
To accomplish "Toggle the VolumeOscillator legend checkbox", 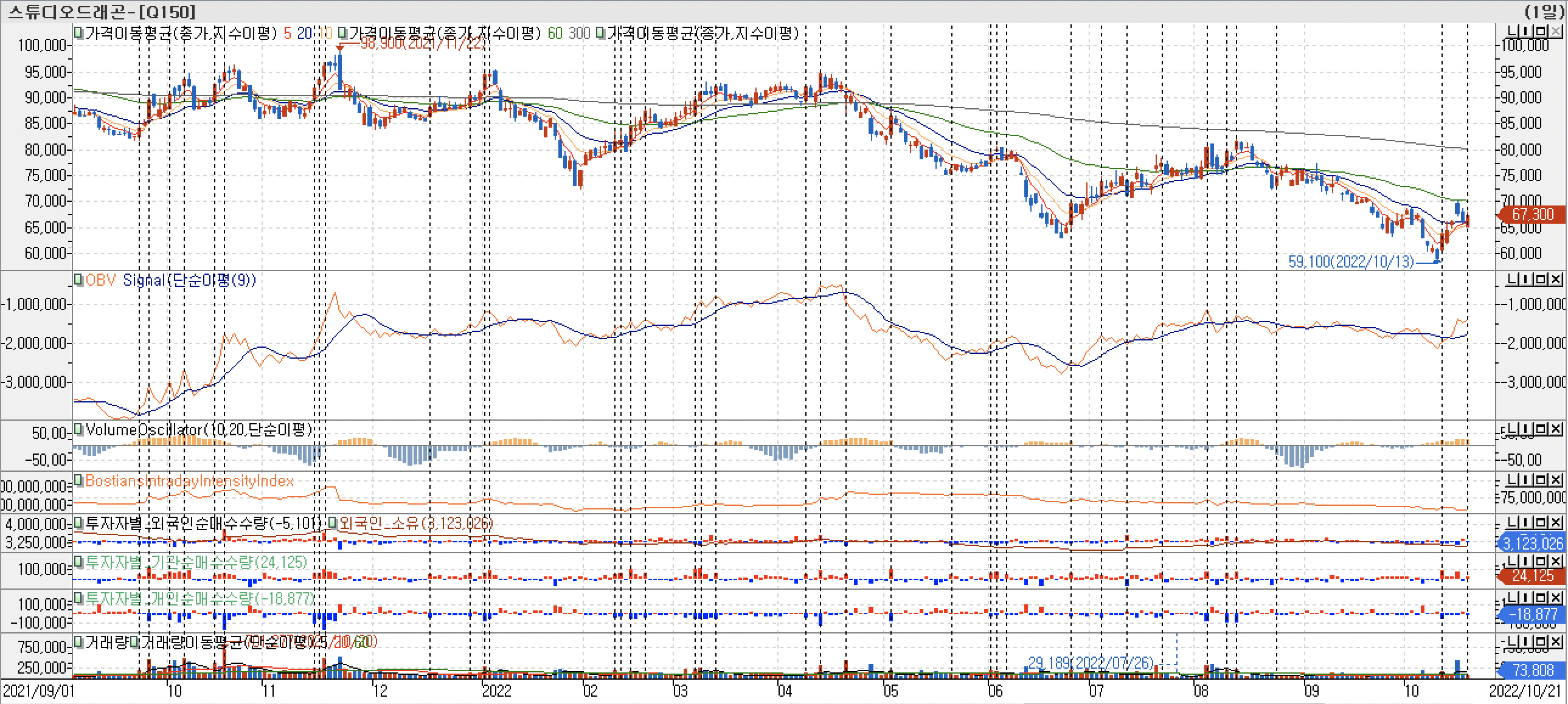I will coord(78,430).
